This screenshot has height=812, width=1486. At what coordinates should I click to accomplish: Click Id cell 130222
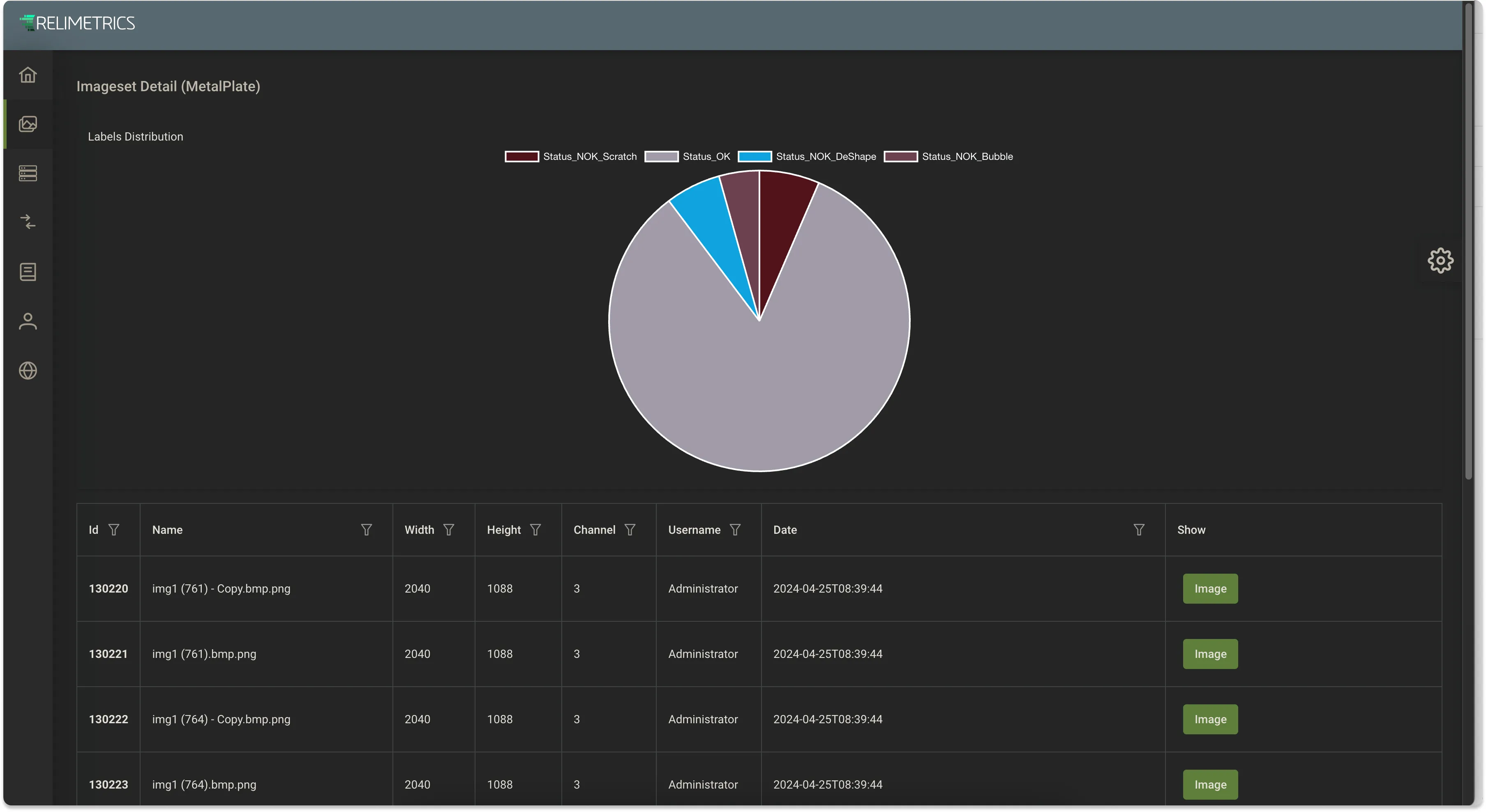pyautogui.click(x=108, y=719)
